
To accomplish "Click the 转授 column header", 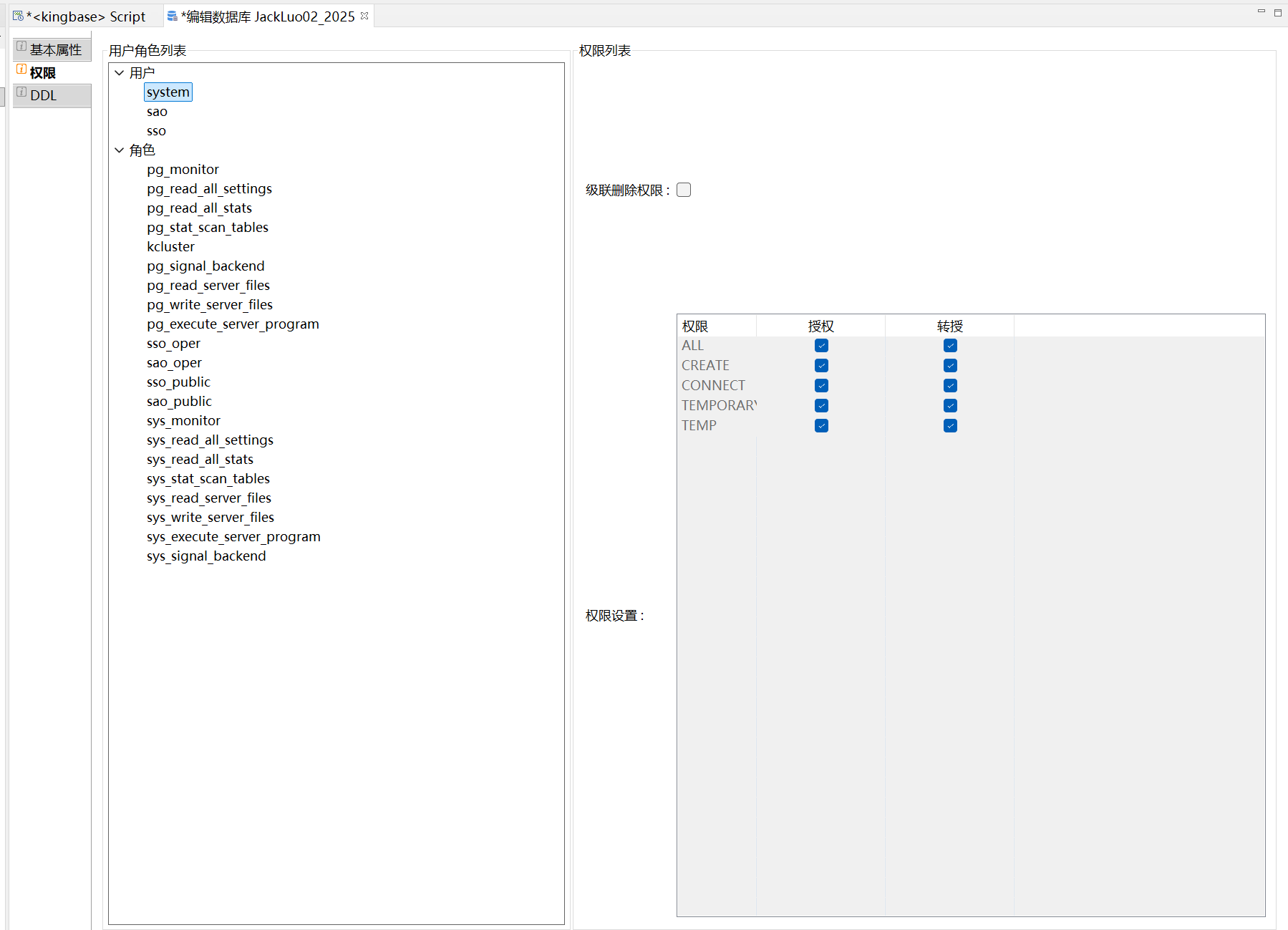I will pos(949,326).
